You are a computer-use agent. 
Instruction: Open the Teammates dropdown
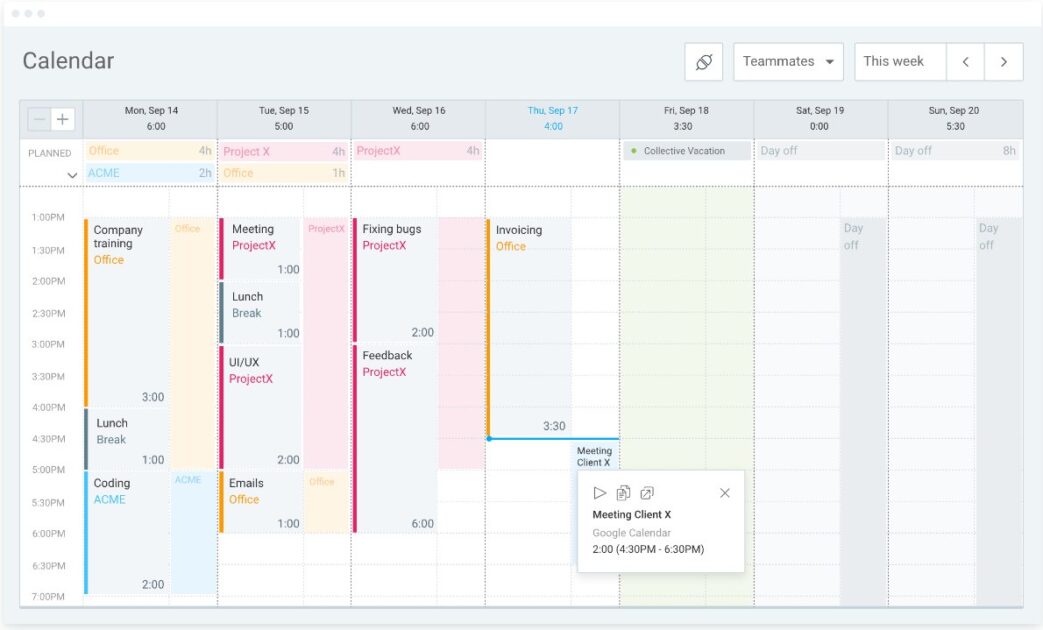click(788, 61)
